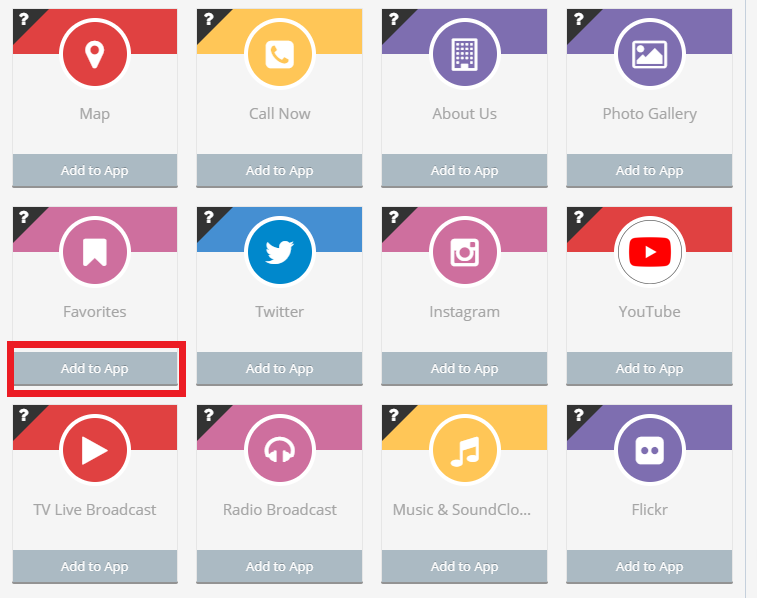Select the Call Now phone icon

coord(280,54)
